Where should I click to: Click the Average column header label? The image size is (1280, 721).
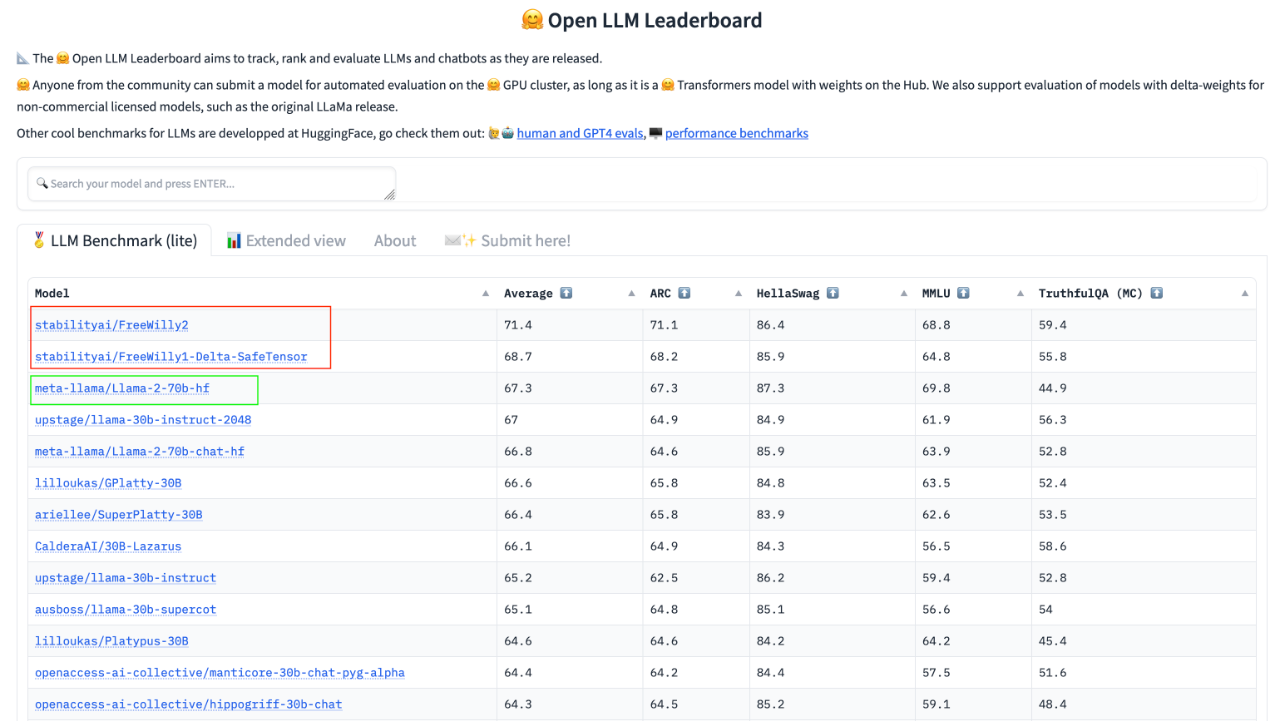528,293
